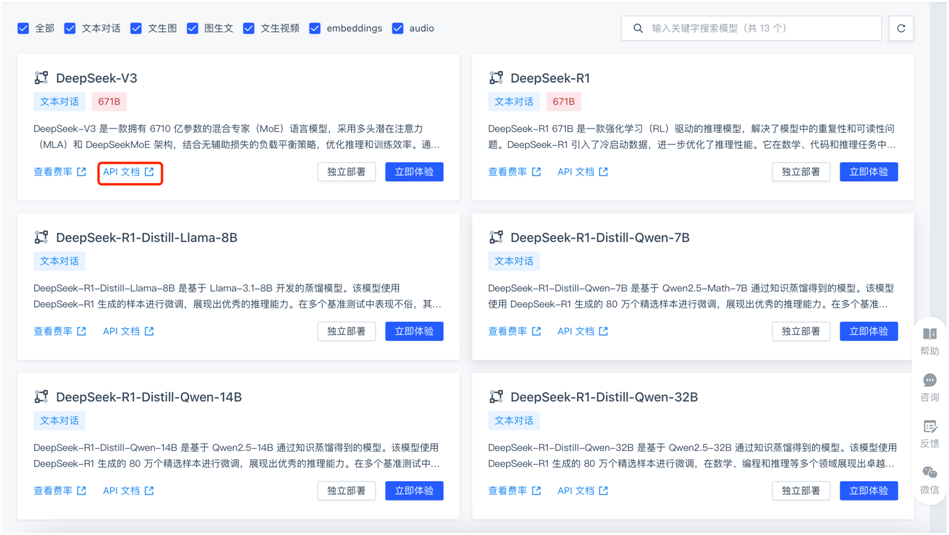Open 查看费率 for DeepSeek-R1
949x535 pixels.
[x=514, y=172]
